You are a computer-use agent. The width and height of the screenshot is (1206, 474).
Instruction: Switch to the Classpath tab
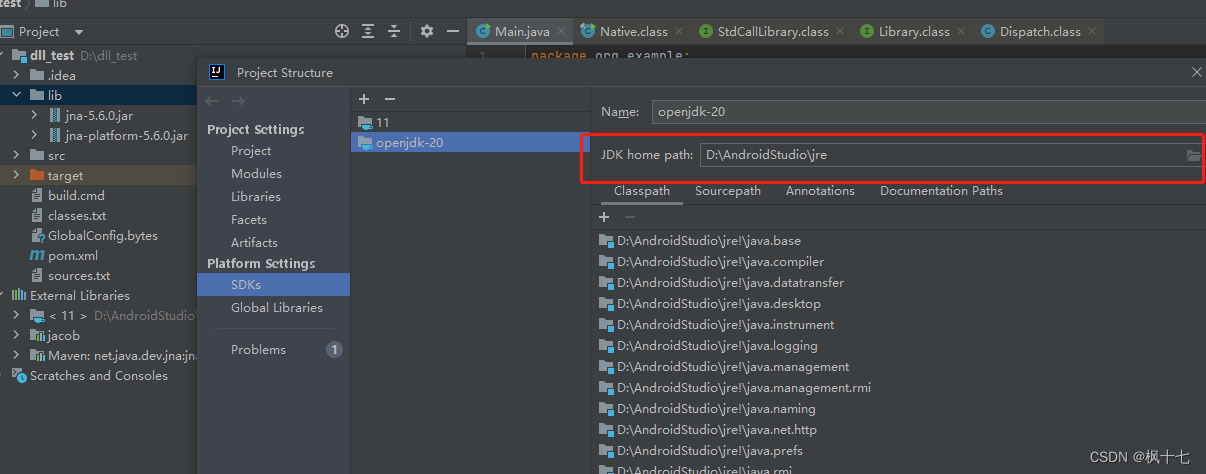642,190
